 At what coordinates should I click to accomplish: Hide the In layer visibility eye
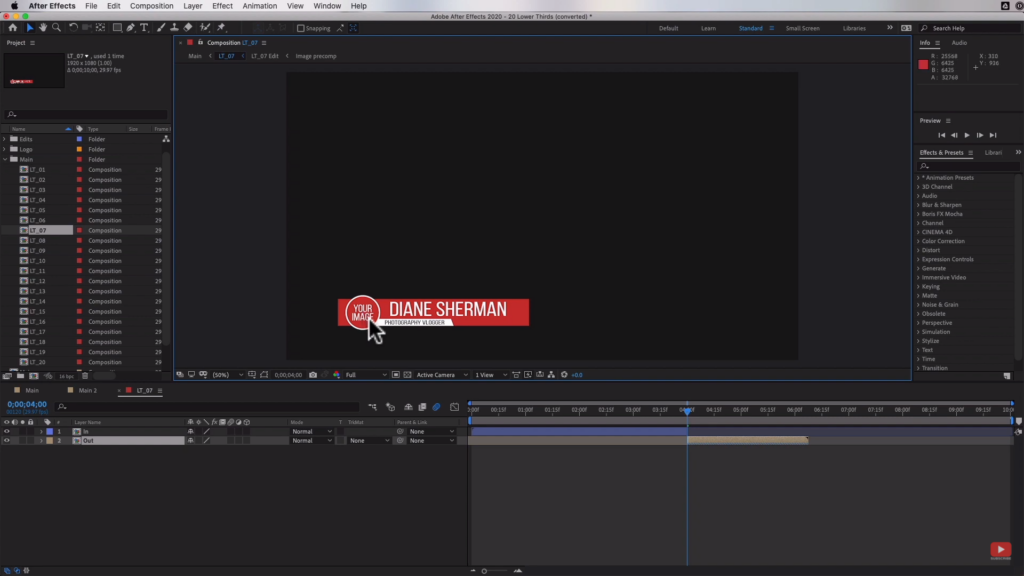7,432
